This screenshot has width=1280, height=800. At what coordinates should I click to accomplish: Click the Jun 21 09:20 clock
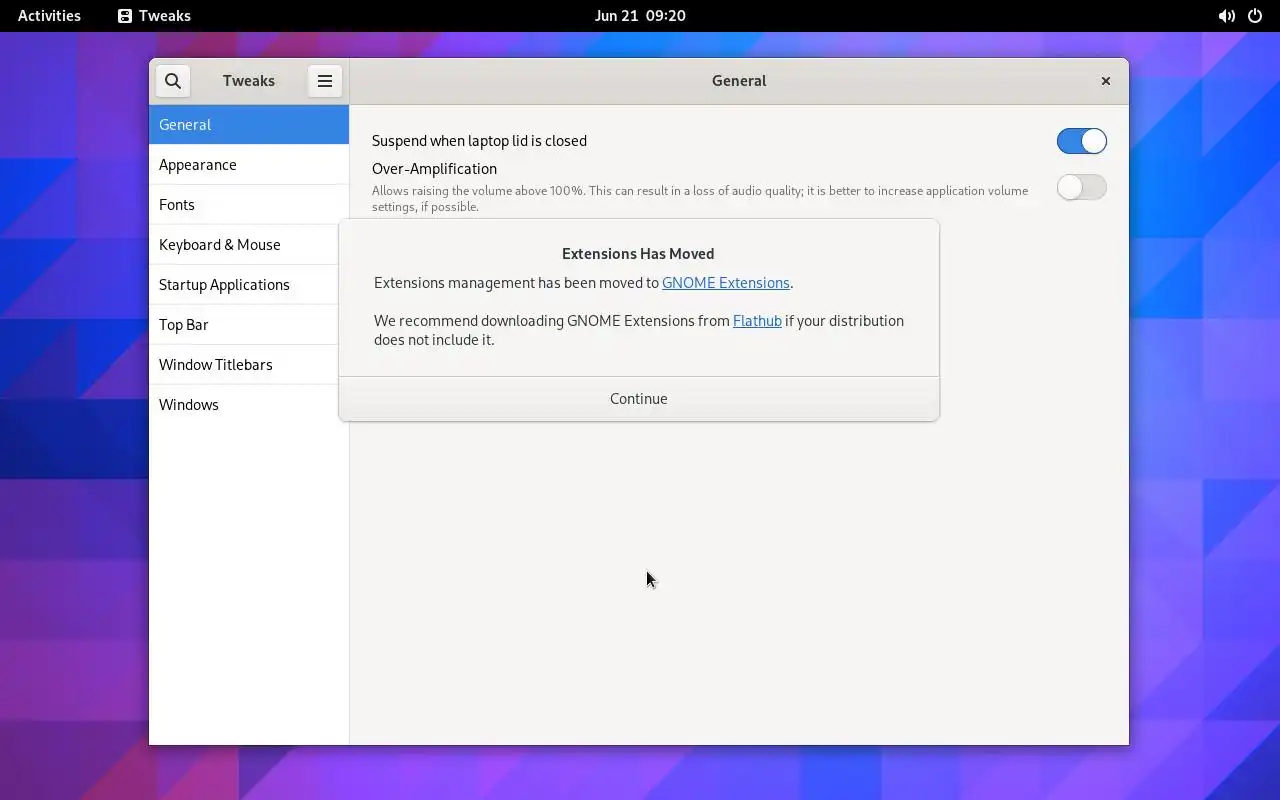coord(640,16)
